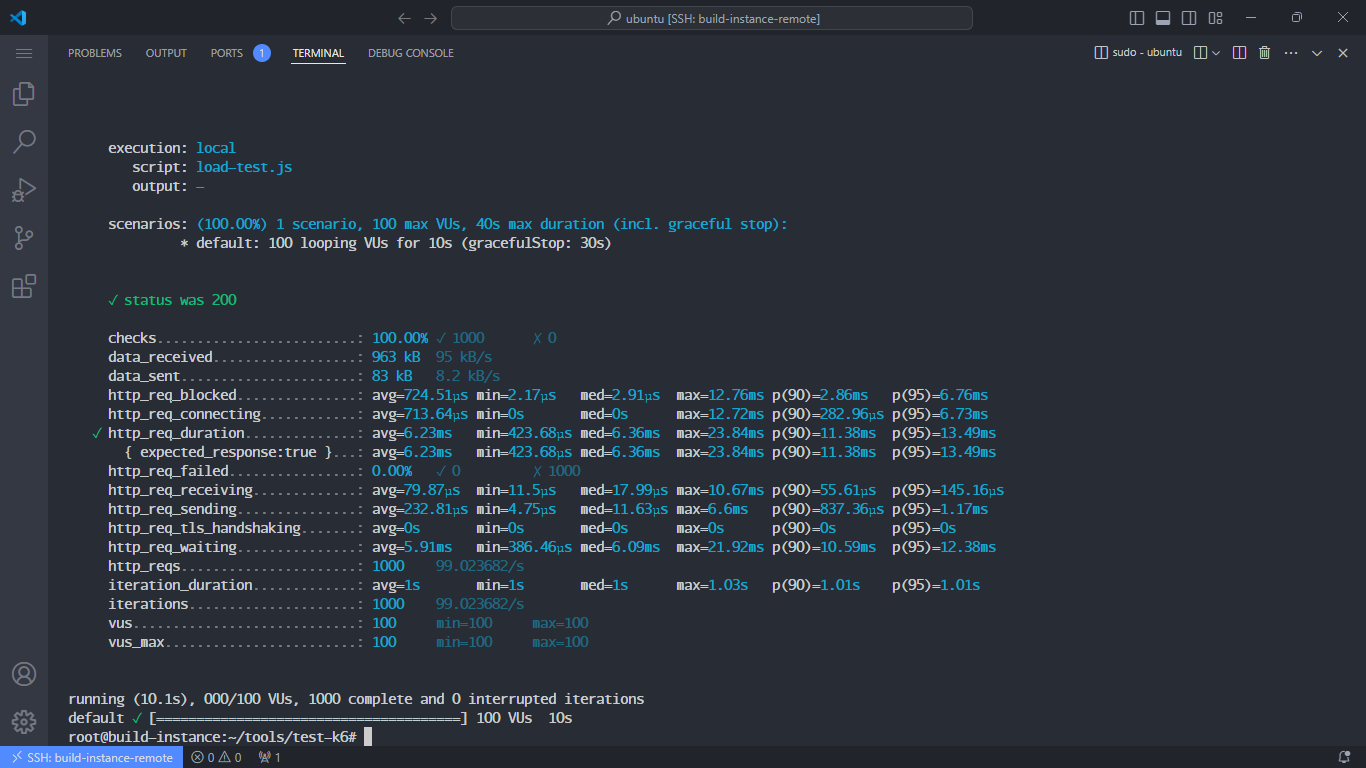Click the split icon left of launch chevron
Screen dimensions: 1366x768
coord(1201,53)
